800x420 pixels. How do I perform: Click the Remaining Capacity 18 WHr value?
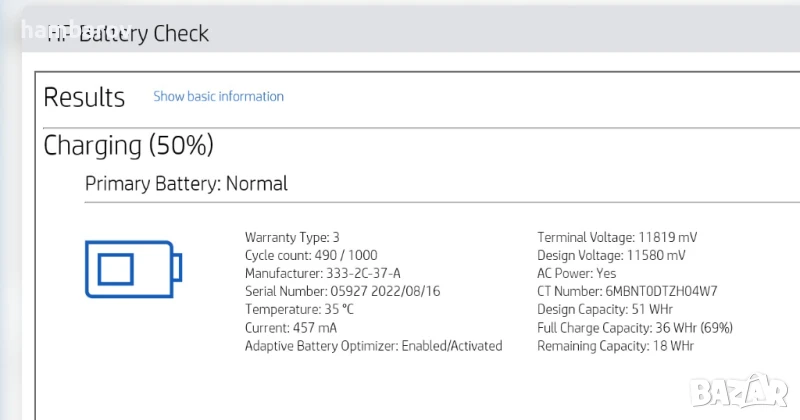[615, 346]
